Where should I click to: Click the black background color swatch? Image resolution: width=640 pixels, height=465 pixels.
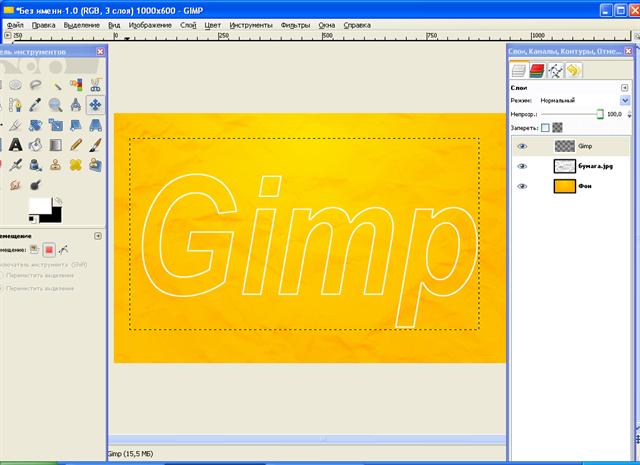pos(56,217)
